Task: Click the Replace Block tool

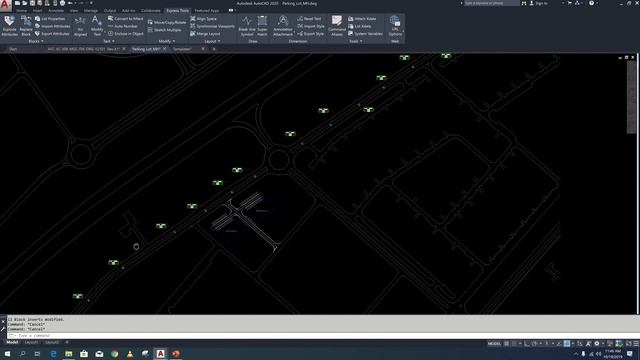Action: pyautogui.click(x=26, y=26)
